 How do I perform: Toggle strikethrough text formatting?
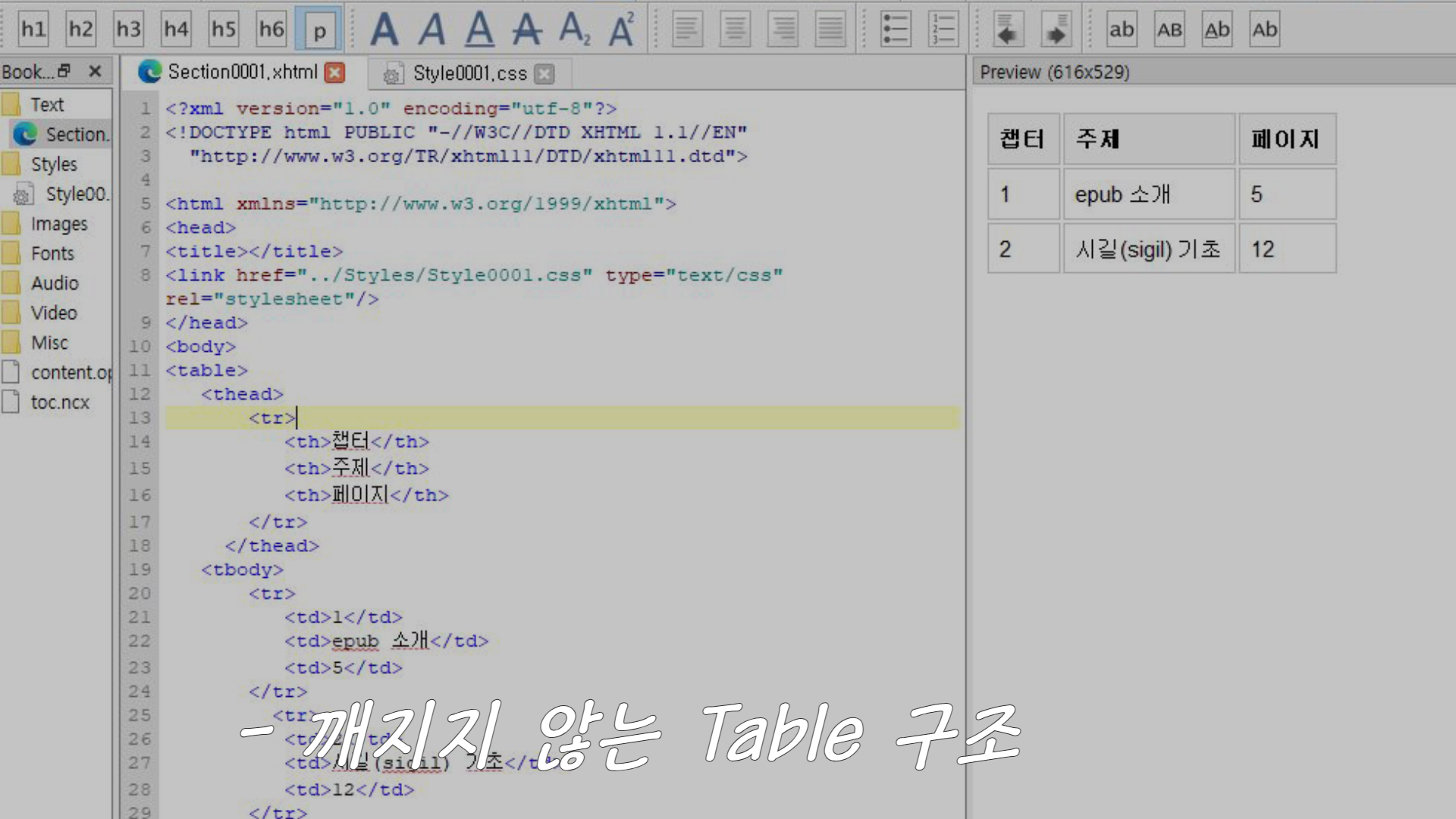point(527,30)
